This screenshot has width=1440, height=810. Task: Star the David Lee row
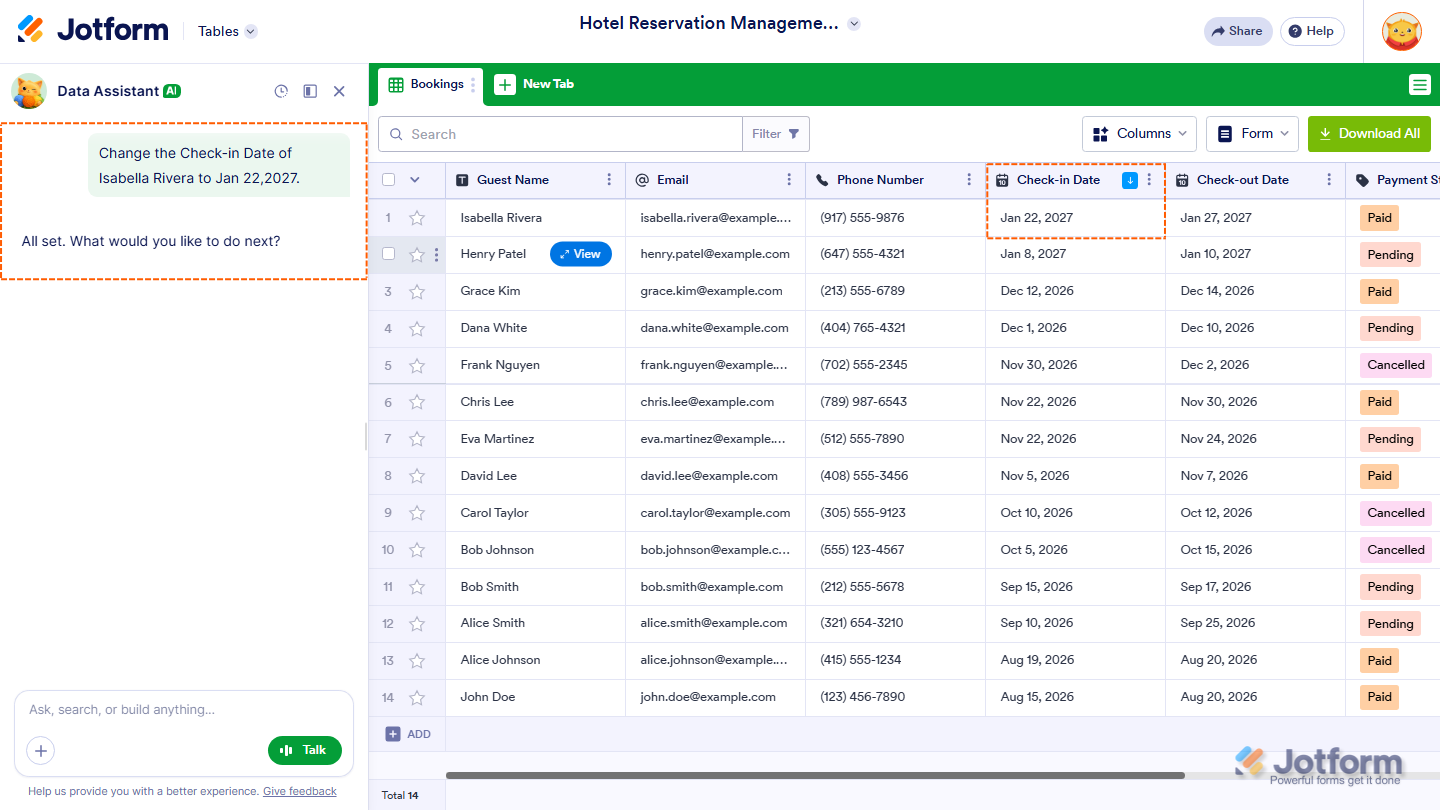(x=417, y=476)
